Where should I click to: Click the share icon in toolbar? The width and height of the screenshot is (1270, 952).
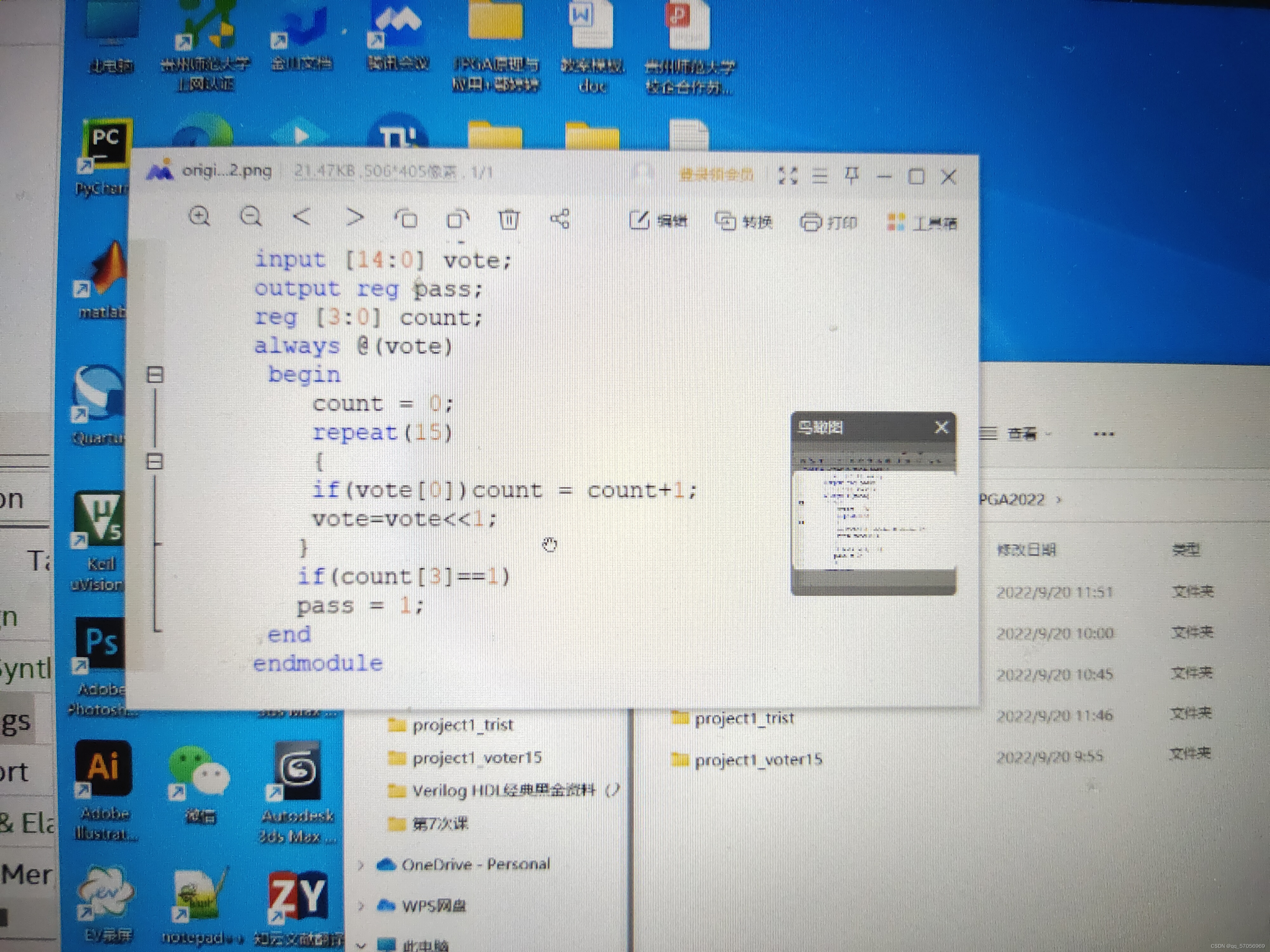(560, 219)
